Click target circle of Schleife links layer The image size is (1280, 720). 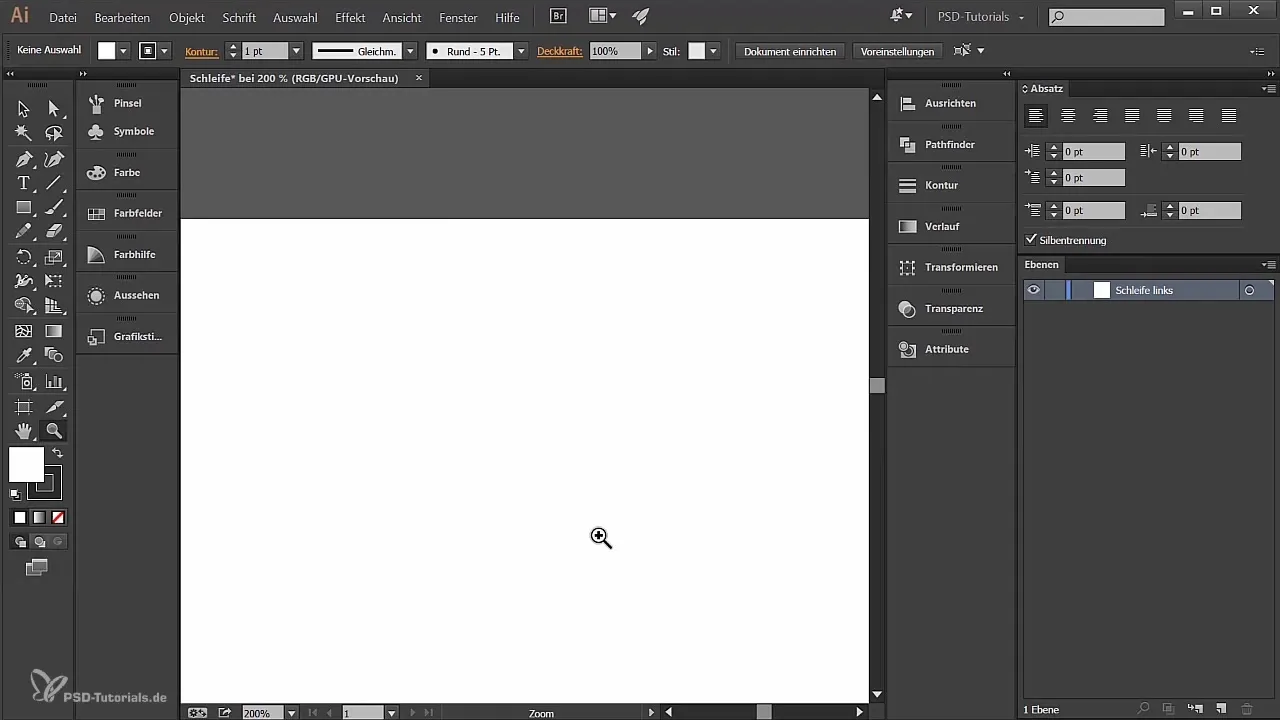coord(1249,290)
